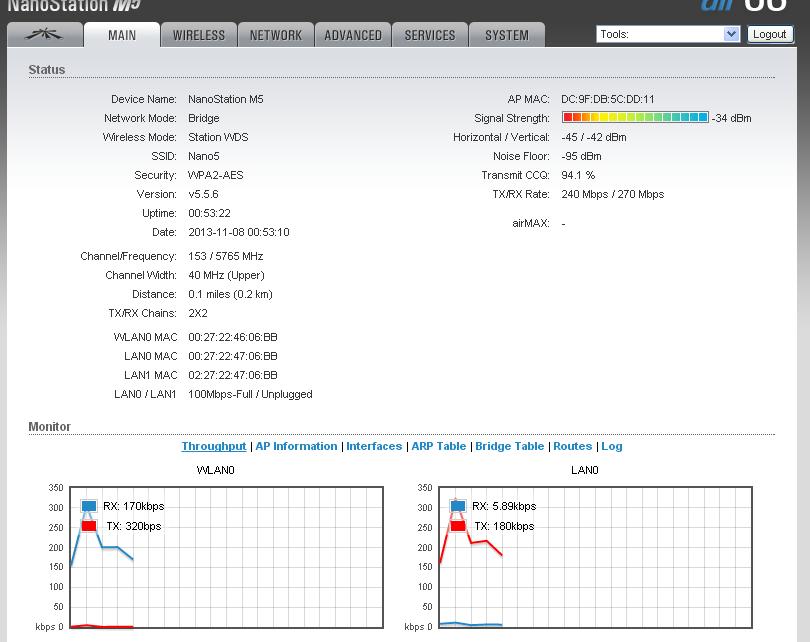Viewport: 810px width, 642px height.
Task: Open the SYSTEM tab
Action: [x=507, y=35]
